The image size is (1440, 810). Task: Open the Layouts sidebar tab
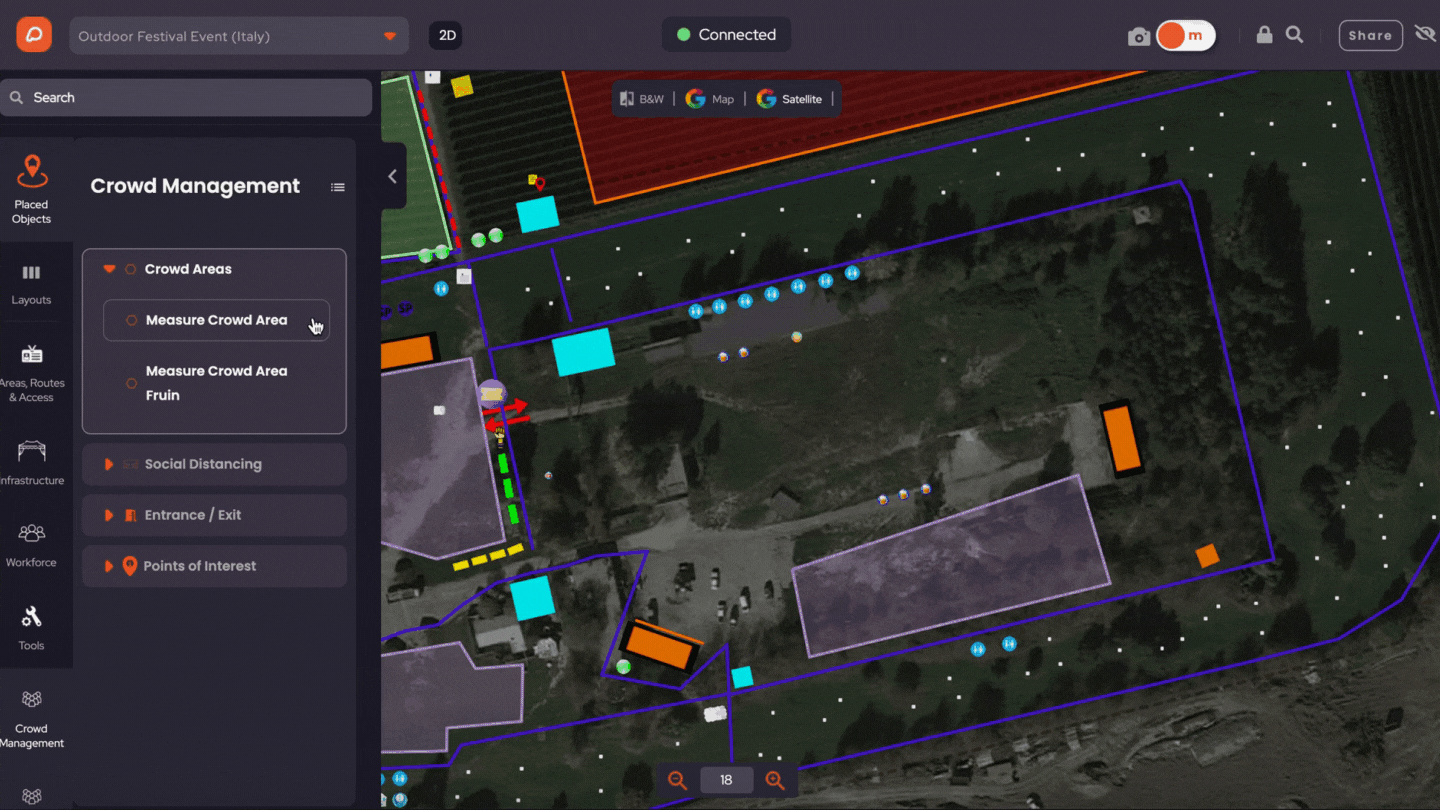(x=32, y=285)
